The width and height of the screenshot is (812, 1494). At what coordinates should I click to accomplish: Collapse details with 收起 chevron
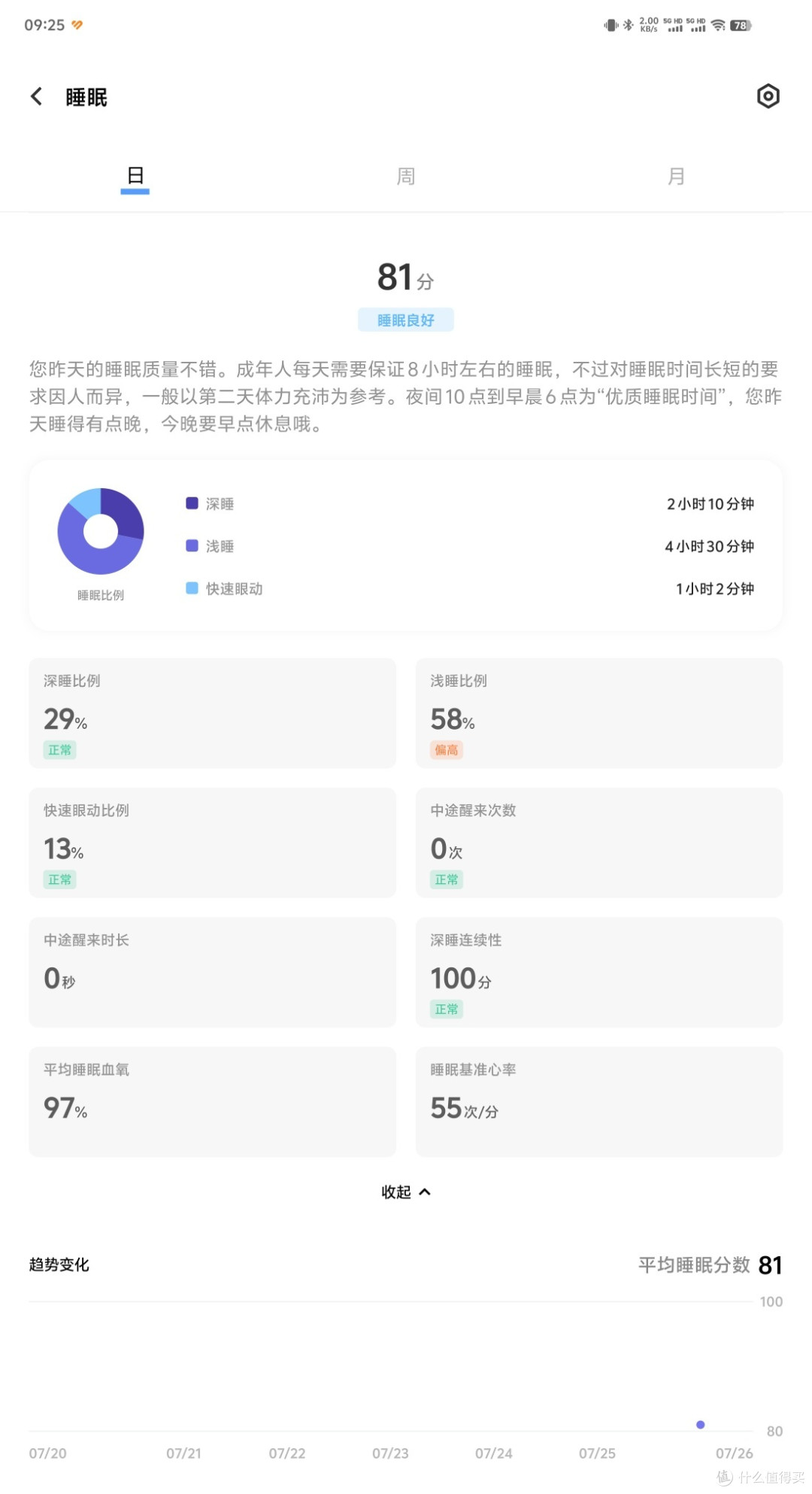click(406, 1192)
